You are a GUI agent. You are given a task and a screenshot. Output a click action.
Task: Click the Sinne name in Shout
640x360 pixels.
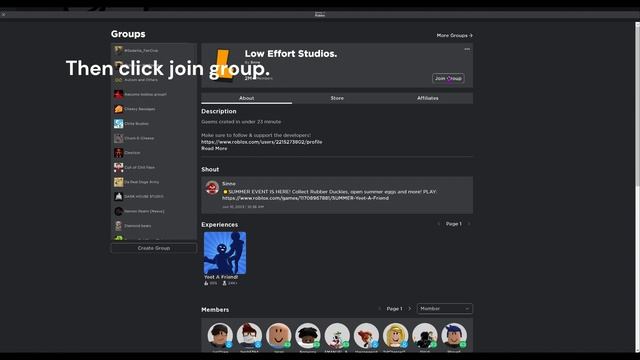[x=229, y=184]
